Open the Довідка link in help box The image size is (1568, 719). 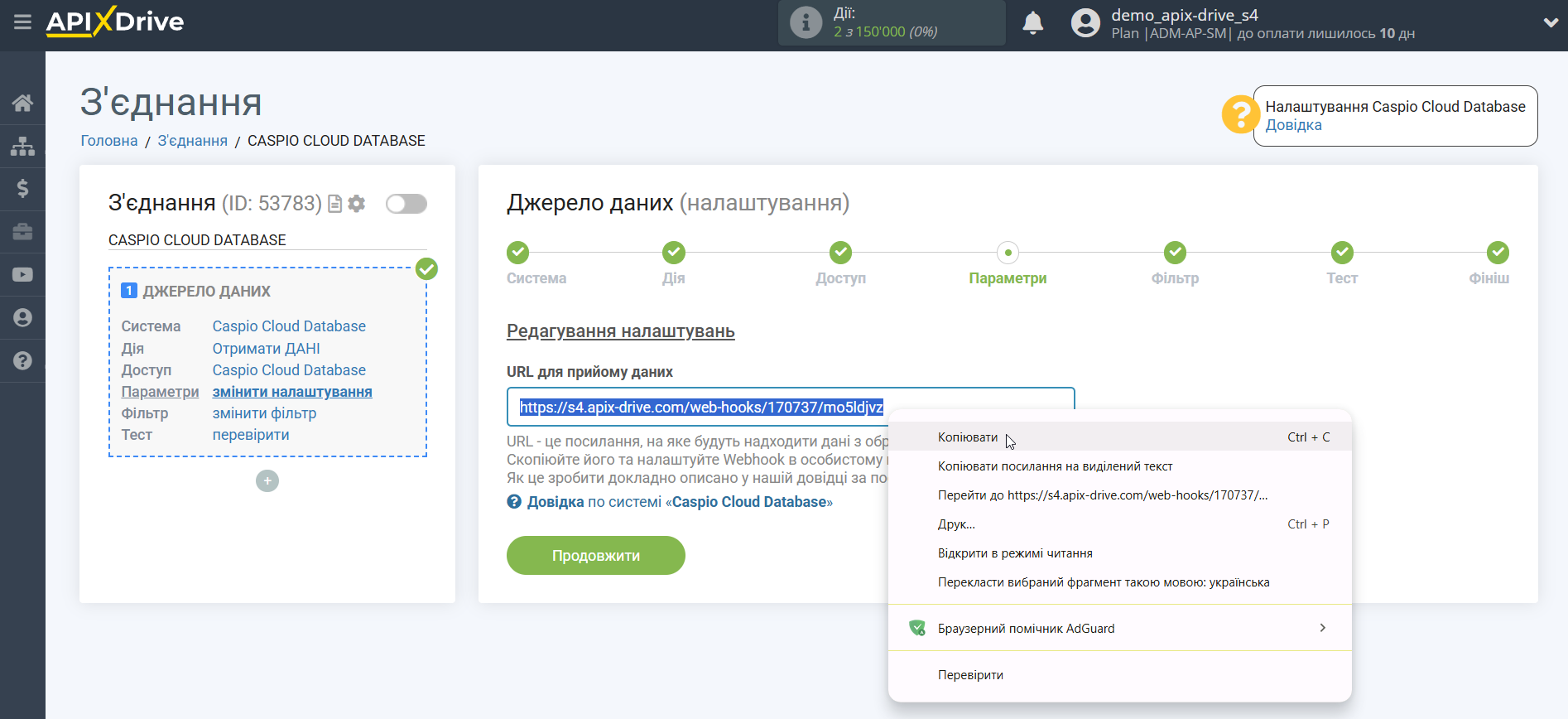[1293, 125]
